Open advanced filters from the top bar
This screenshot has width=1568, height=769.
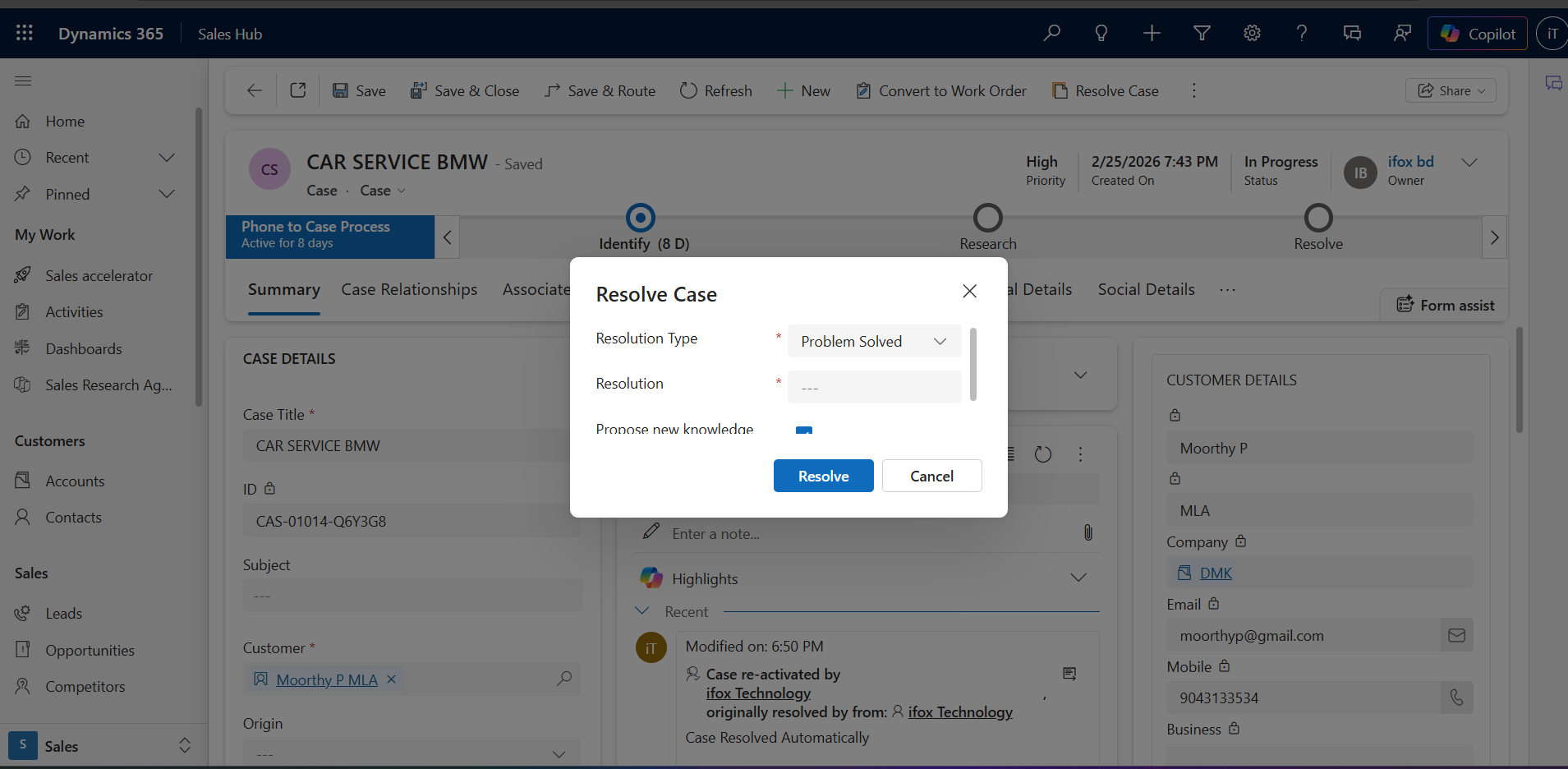[1202, 33]
